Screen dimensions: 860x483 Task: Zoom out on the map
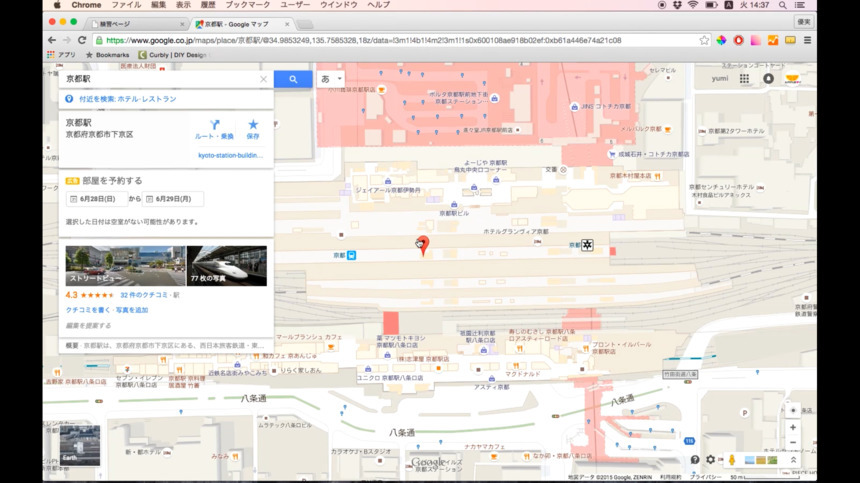click(x=793, y=442)
